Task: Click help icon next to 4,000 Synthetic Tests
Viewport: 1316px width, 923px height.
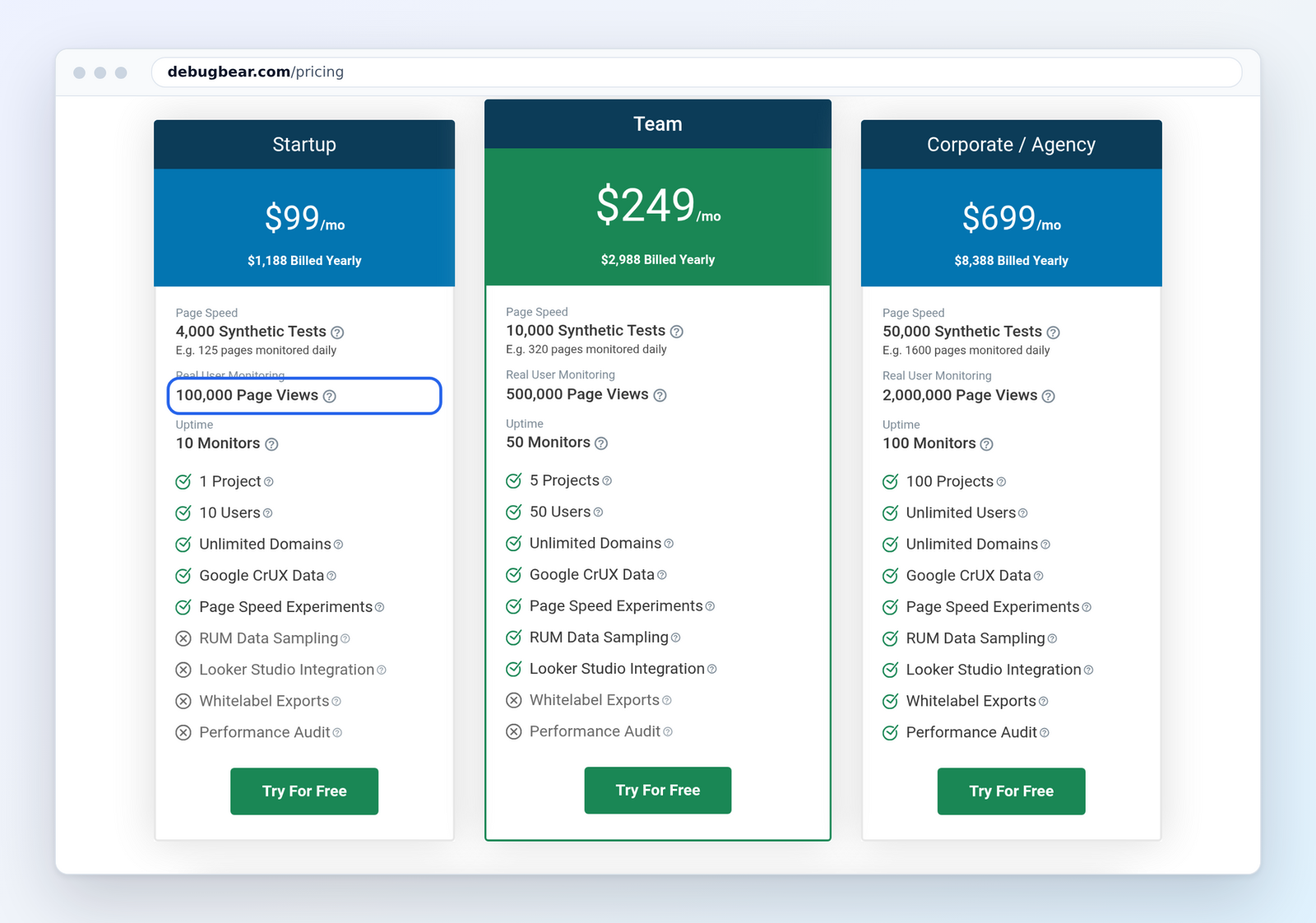Action: tap(337, 332)
